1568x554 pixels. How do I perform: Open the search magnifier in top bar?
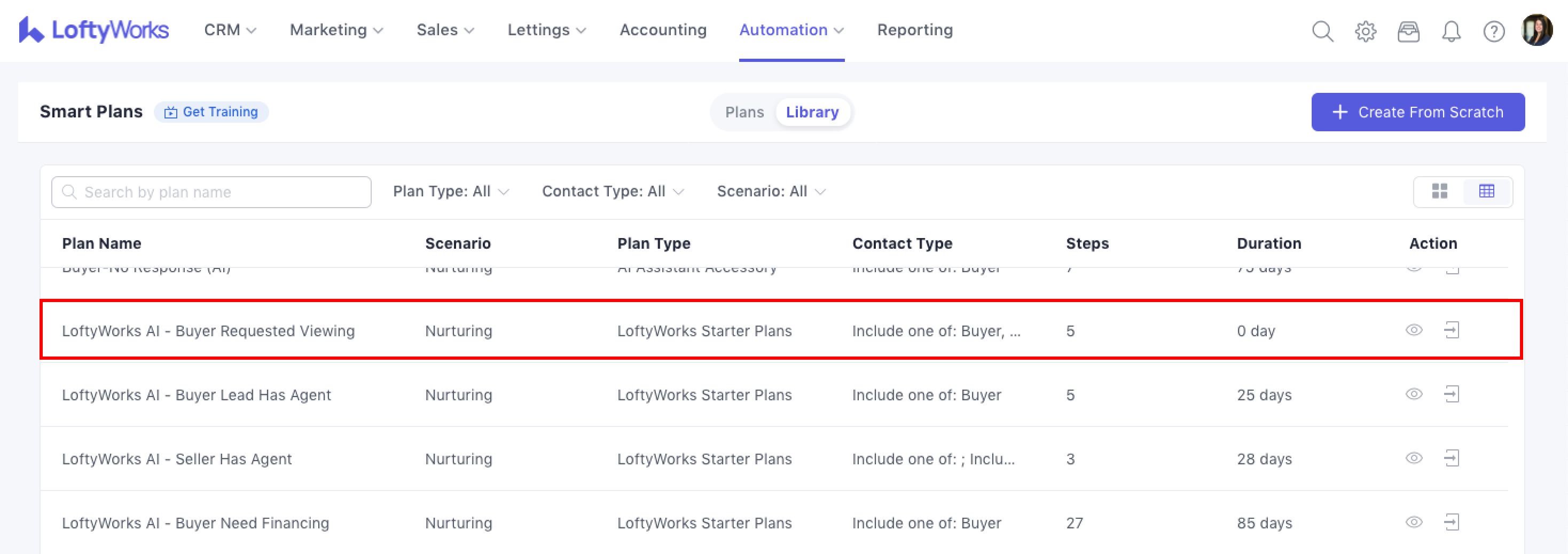click(x=1322, y=31)
